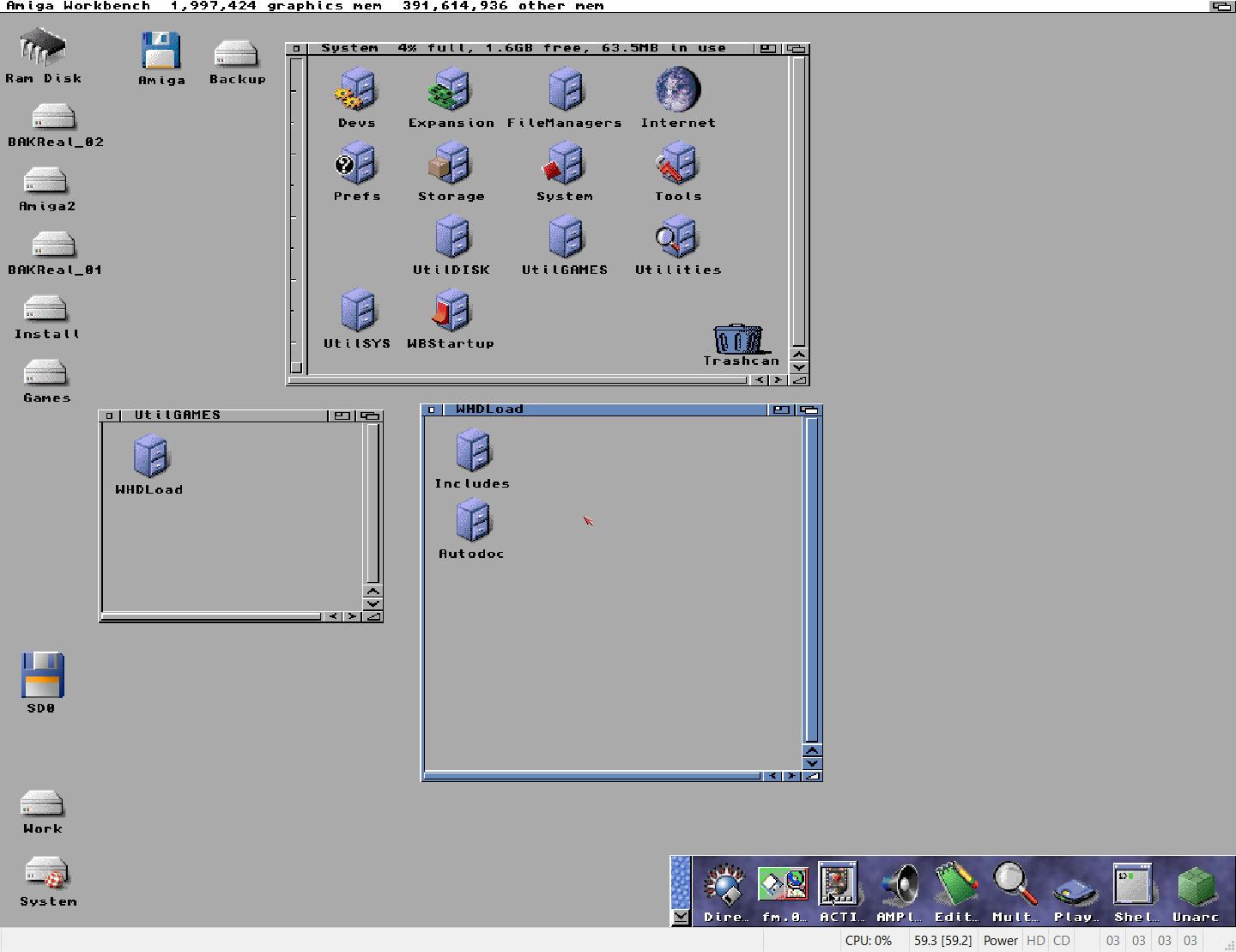This screenshot has width=1236, height=952.
Task: Click WHDLoad window scroll right arrow
Action: click(791, 776)
